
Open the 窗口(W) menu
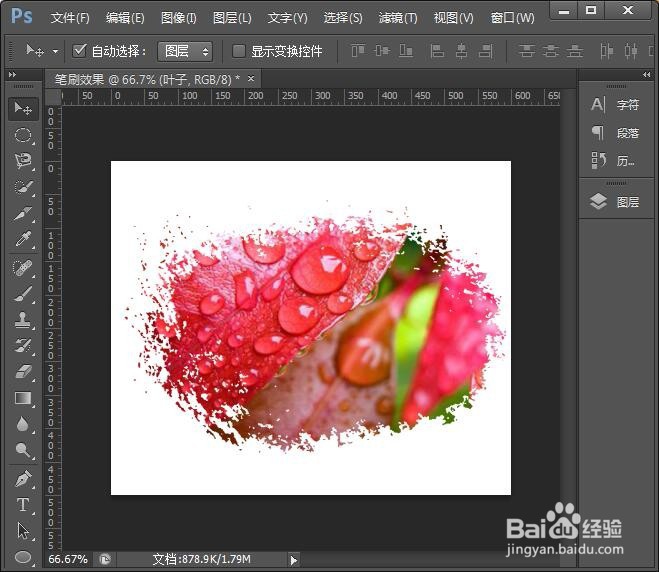512,18
